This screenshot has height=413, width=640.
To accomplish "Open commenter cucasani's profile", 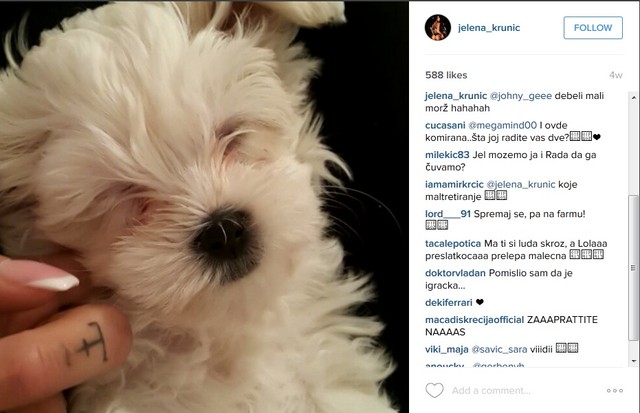I will 445,125.
